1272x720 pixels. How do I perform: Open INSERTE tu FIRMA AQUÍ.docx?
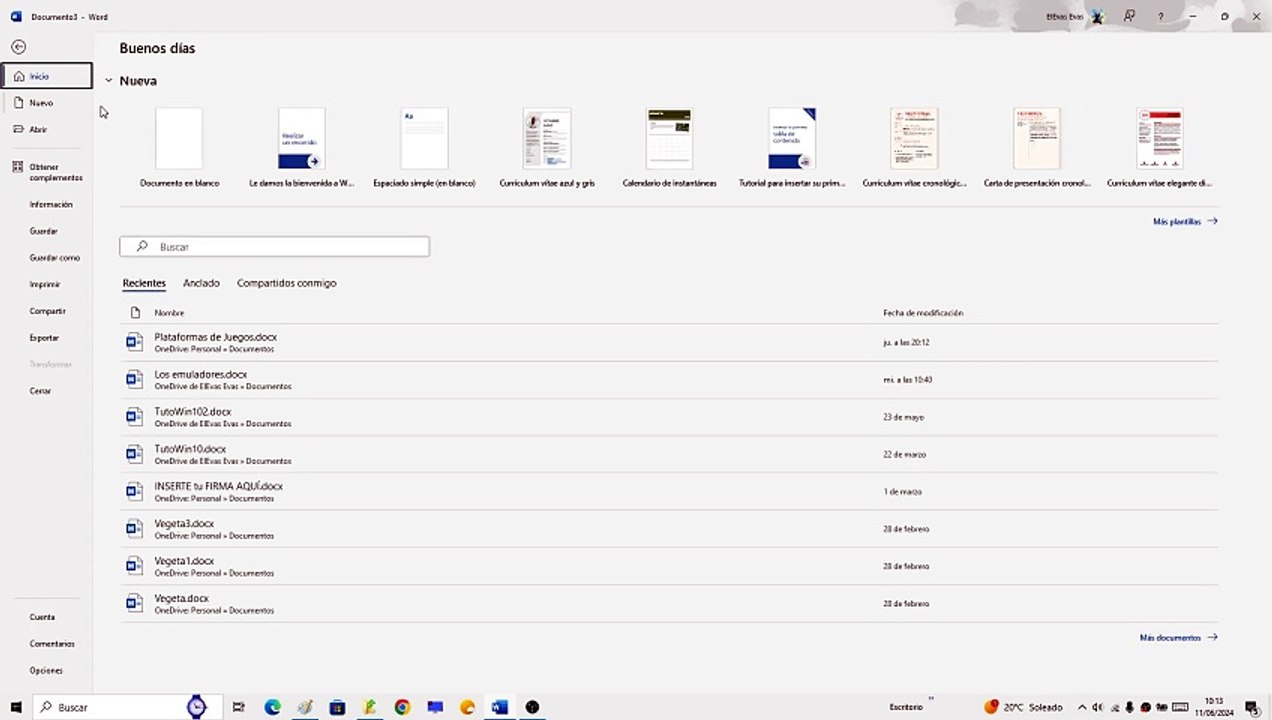pos(670,492)
